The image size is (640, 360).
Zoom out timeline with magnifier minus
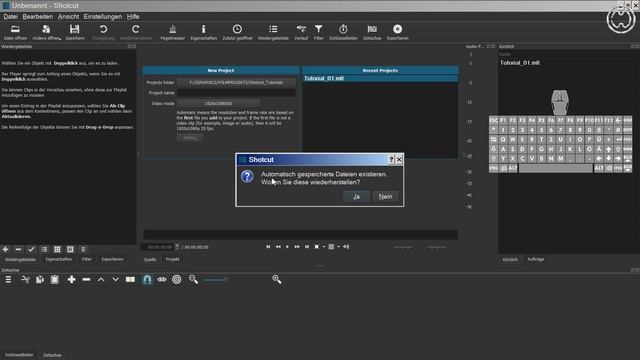coord(193,279)
